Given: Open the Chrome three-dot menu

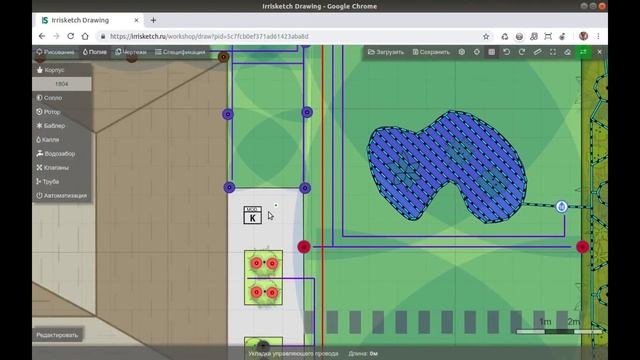Looking at the screenshot, I should click(x=598, y=36).
